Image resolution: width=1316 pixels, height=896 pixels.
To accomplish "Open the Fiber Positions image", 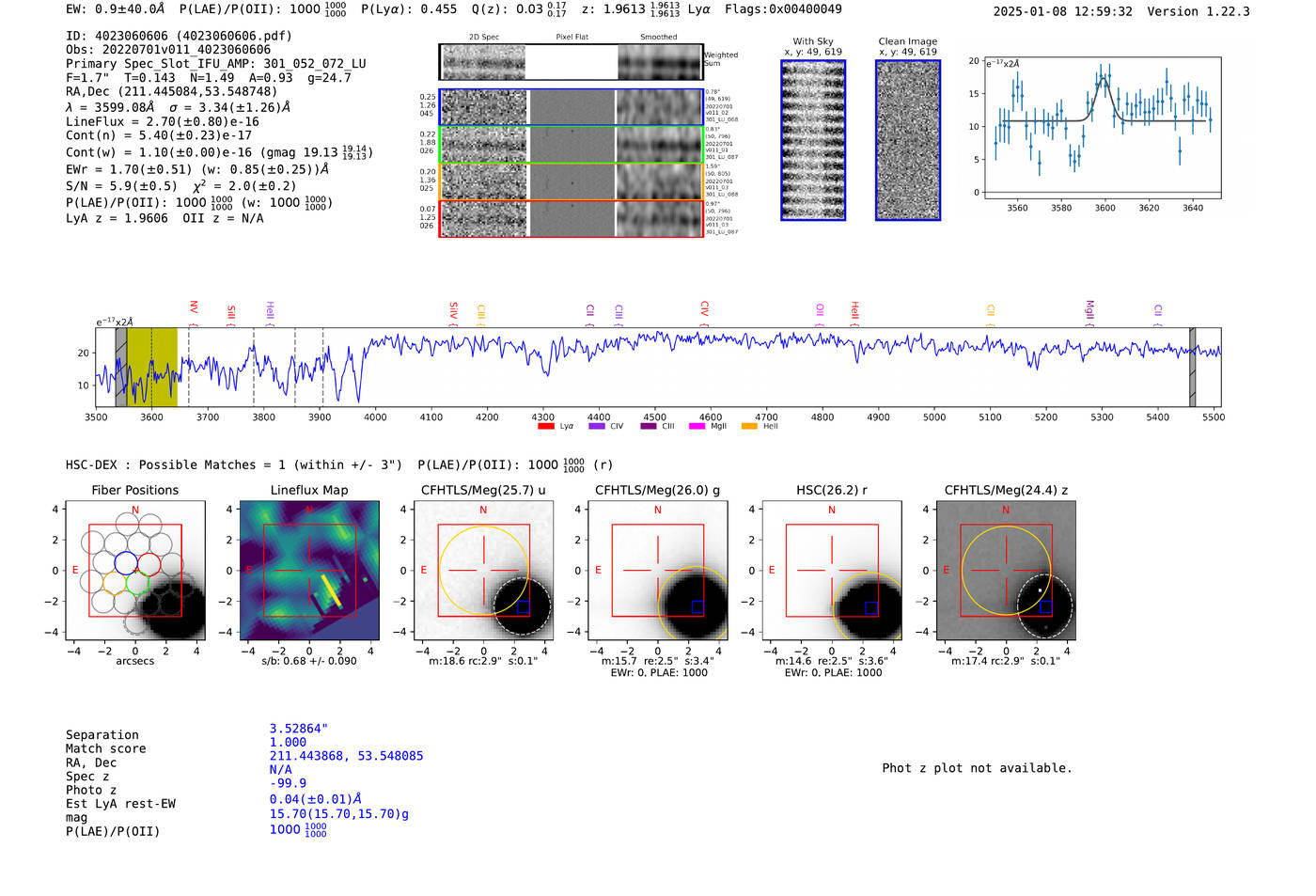I will [x=135, y=571].
